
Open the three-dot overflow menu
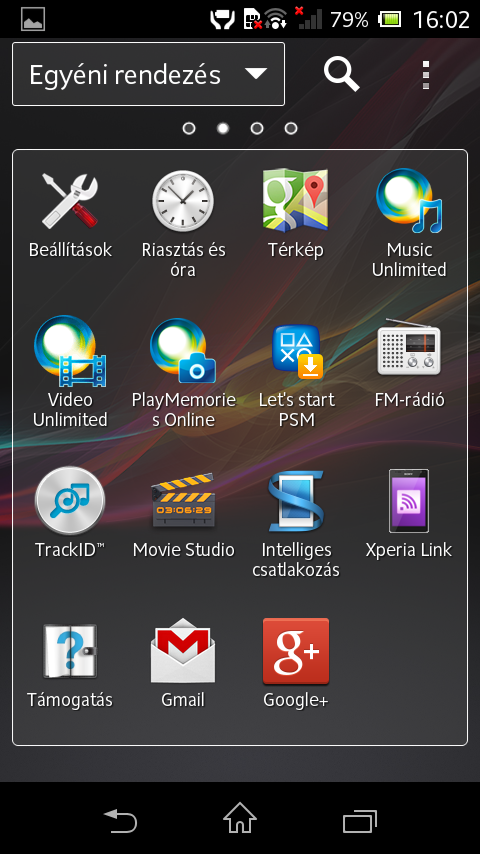(x=426, y=75)
